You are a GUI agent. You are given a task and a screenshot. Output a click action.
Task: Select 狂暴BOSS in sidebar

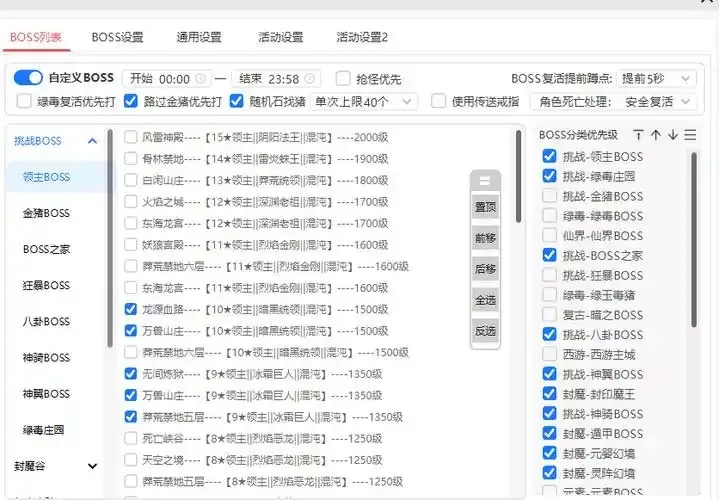pyautogui.click(x=46, y=286)
